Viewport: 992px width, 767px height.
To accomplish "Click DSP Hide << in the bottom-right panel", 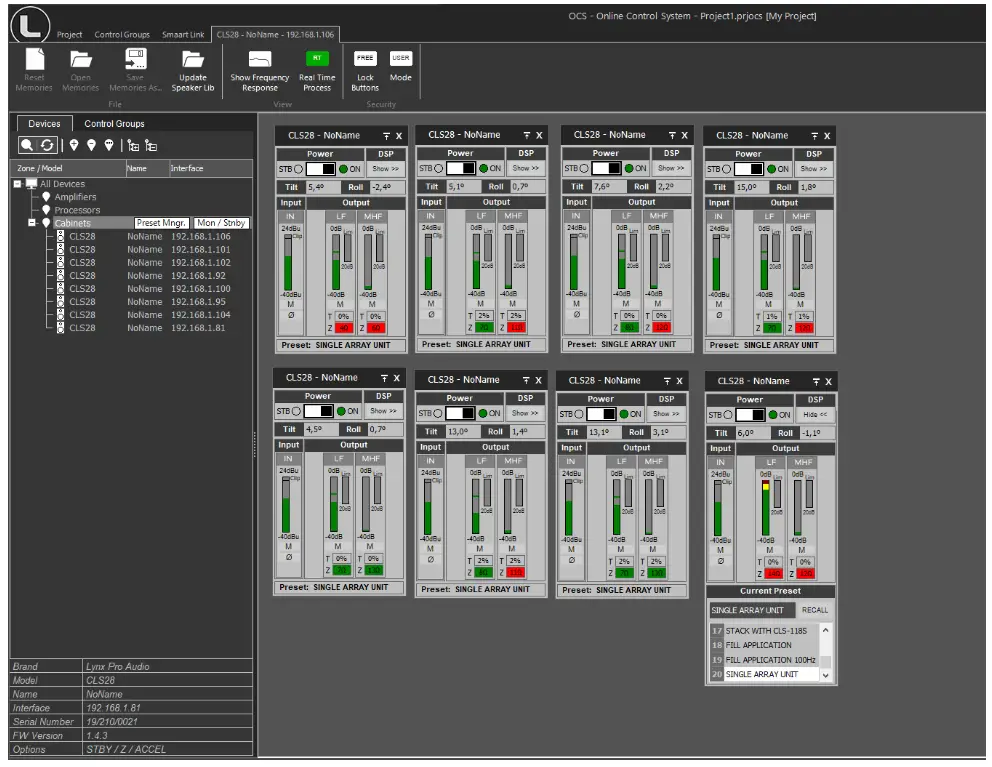I will coord(815,414).
